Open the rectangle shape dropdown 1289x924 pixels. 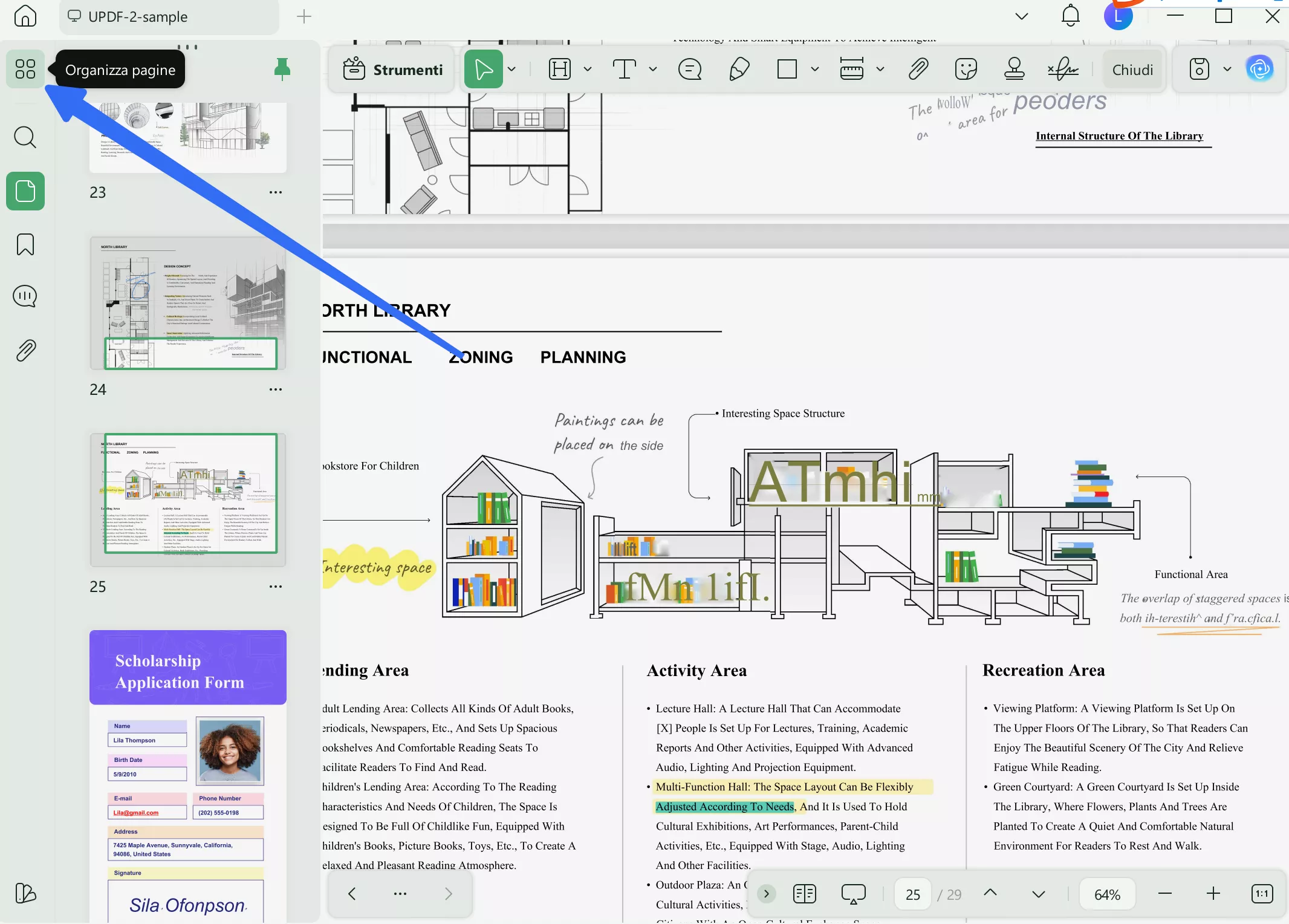tap(814, 69)
